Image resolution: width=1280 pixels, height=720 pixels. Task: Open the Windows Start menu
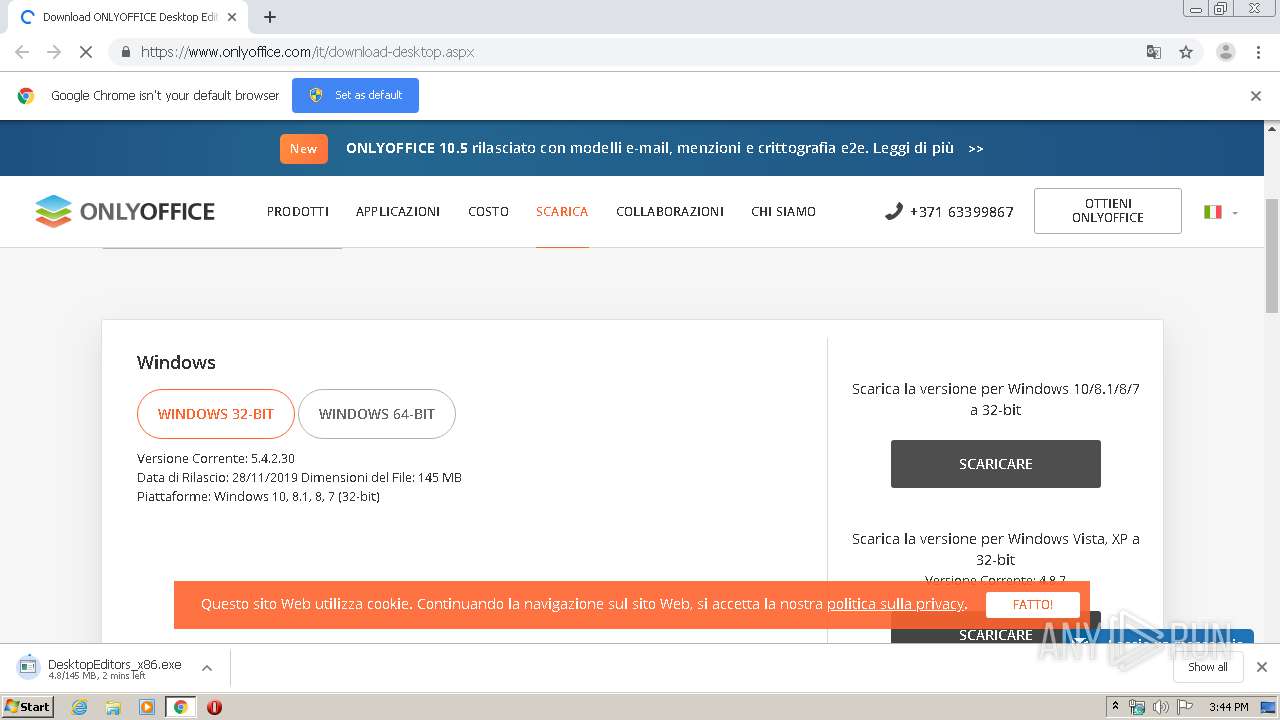[28, 706]
